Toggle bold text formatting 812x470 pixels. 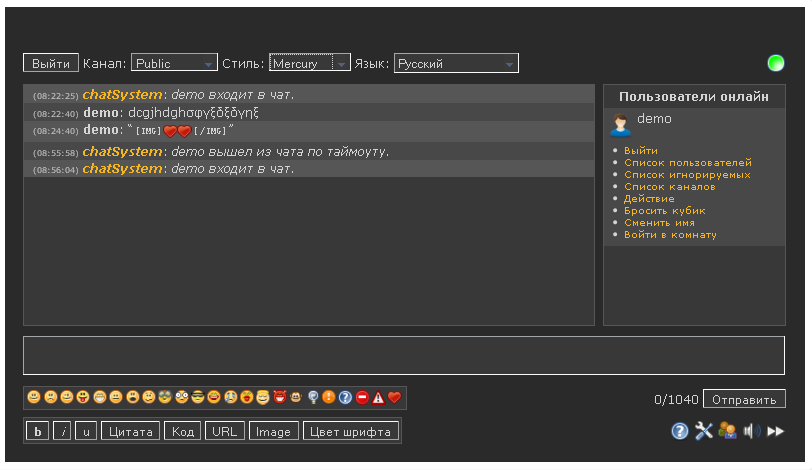point(37,431)
